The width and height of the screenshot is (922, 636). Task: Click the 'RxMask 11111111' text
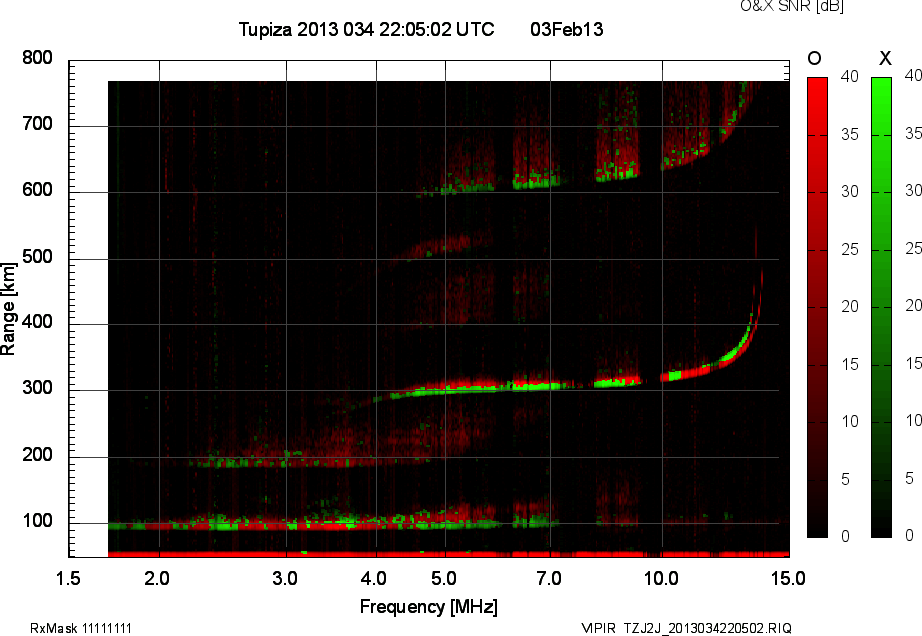click(81, 628)
